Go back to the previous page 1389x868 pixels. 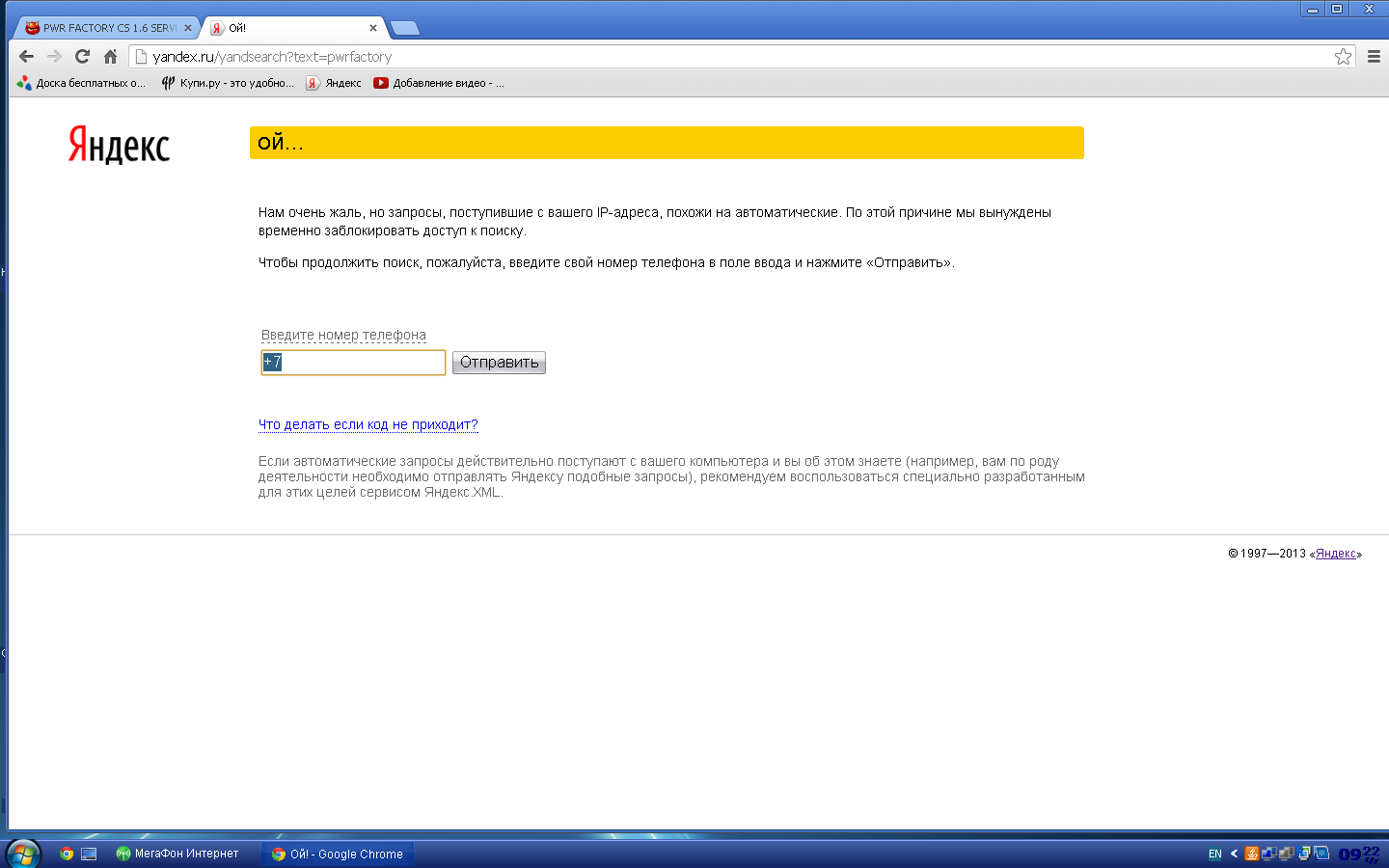[26, 57]
